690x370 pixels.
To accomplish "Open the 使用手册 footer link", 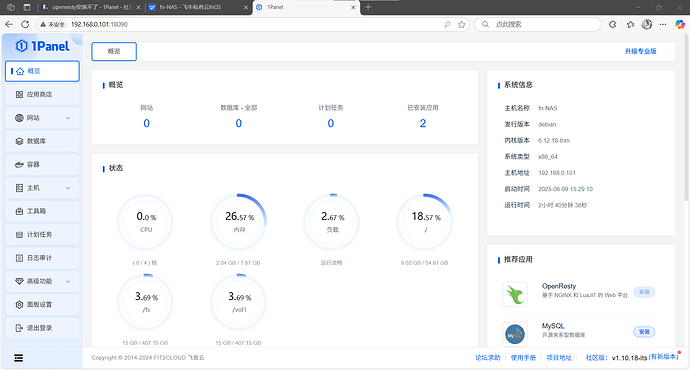I will point(523,358).
